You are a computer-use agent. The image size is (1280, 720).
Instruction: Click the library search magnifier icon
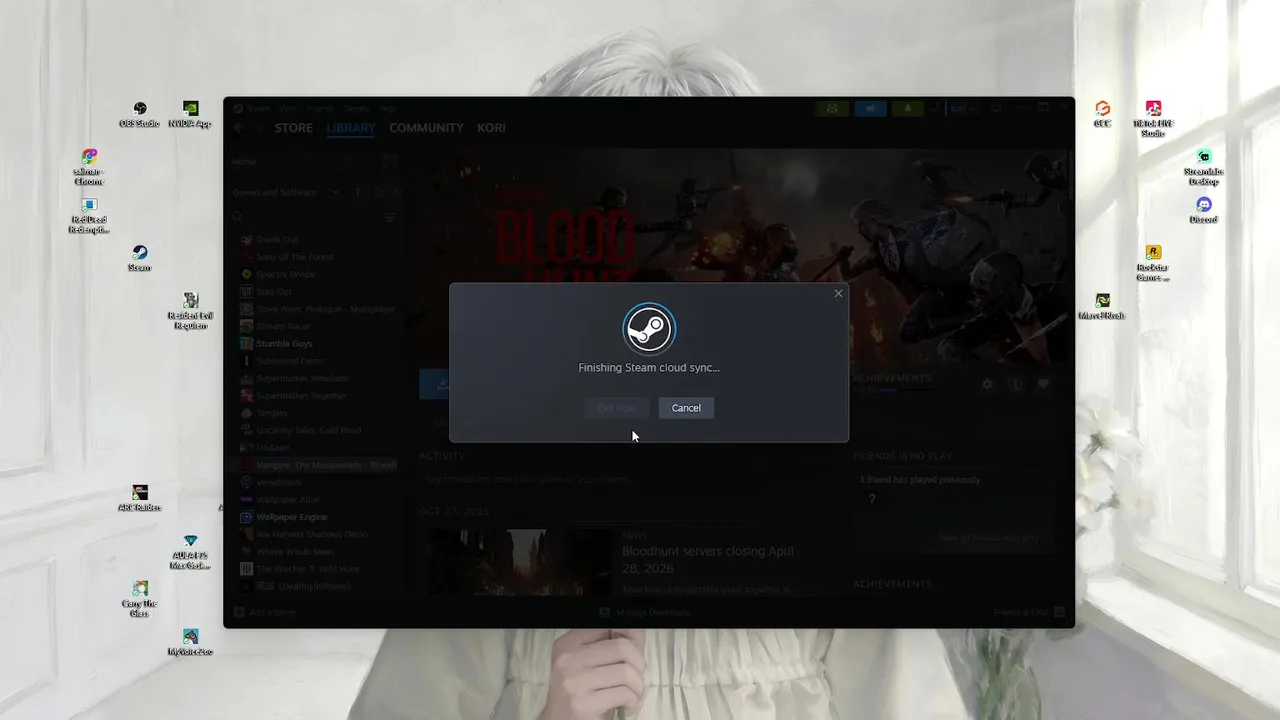(238, 217)
